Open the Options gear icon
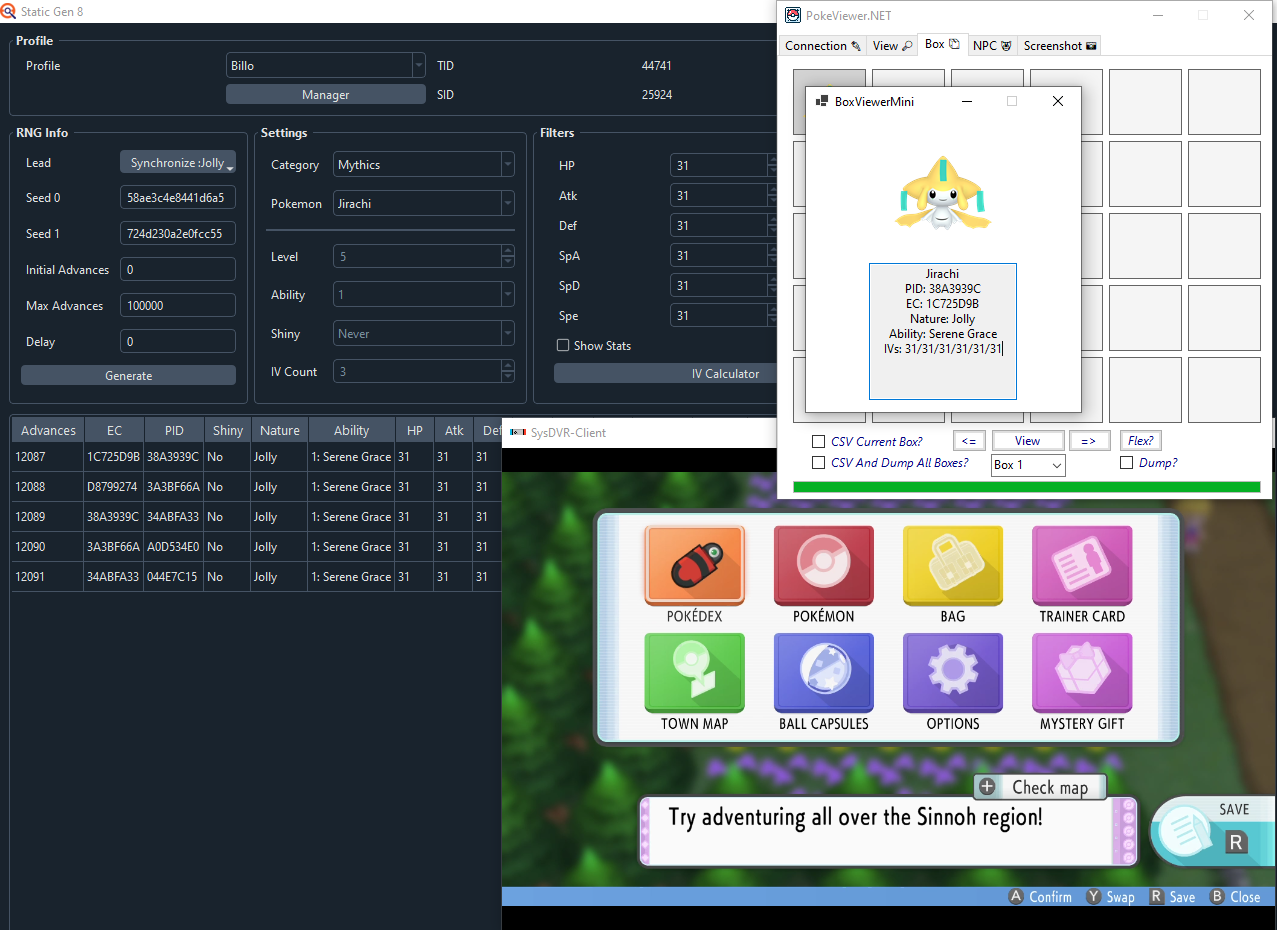1277x930 pixels. pyautogui.click(x=953, y=672)
